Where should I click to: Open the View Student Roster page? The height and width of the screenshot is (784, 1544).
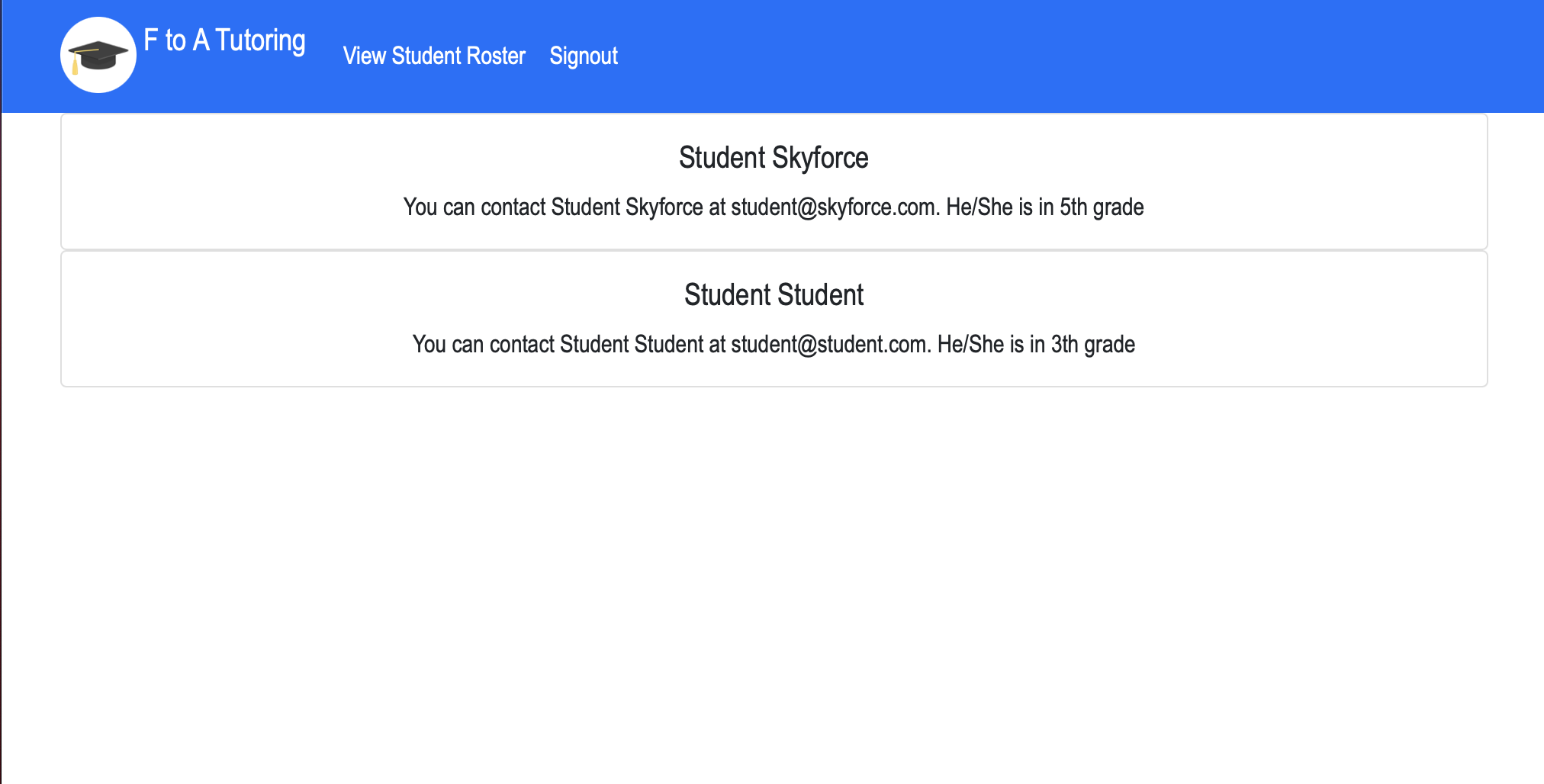click(434, 56)
